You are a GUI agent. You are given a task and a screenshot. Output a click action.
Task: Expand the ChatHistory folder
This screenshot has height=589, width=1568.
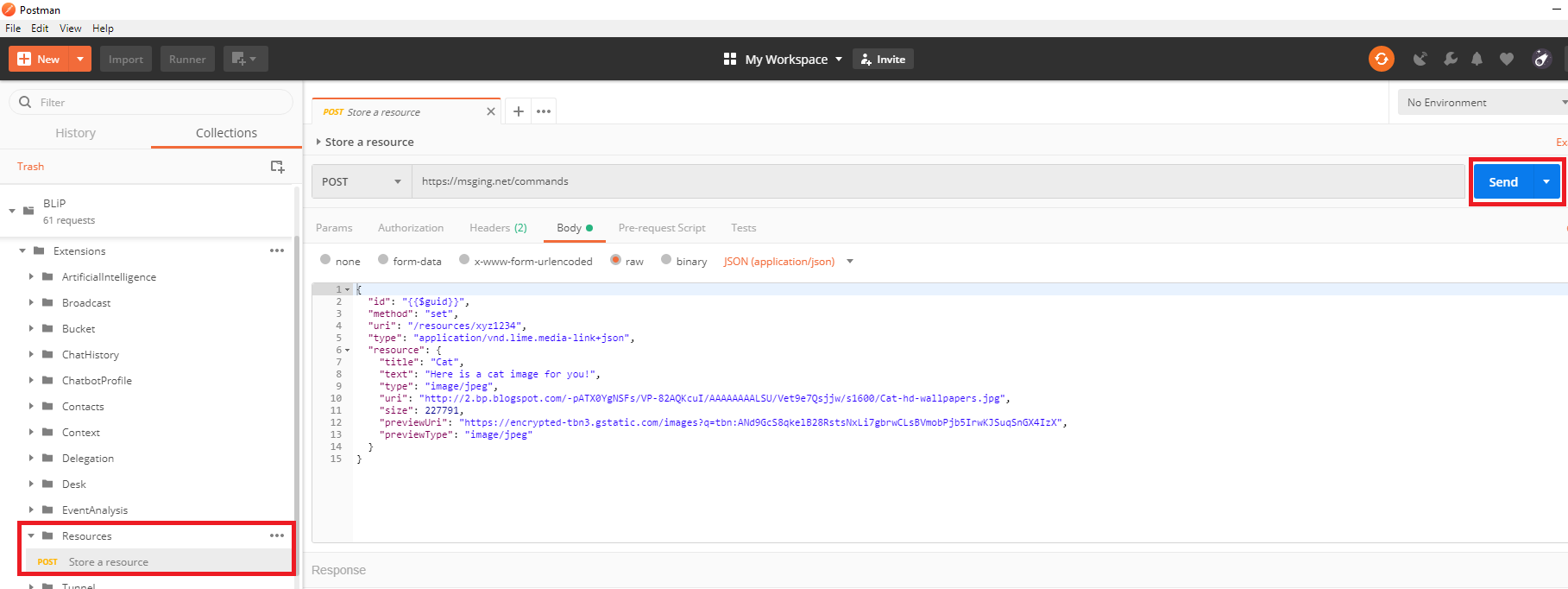click(x=31, y=354)
